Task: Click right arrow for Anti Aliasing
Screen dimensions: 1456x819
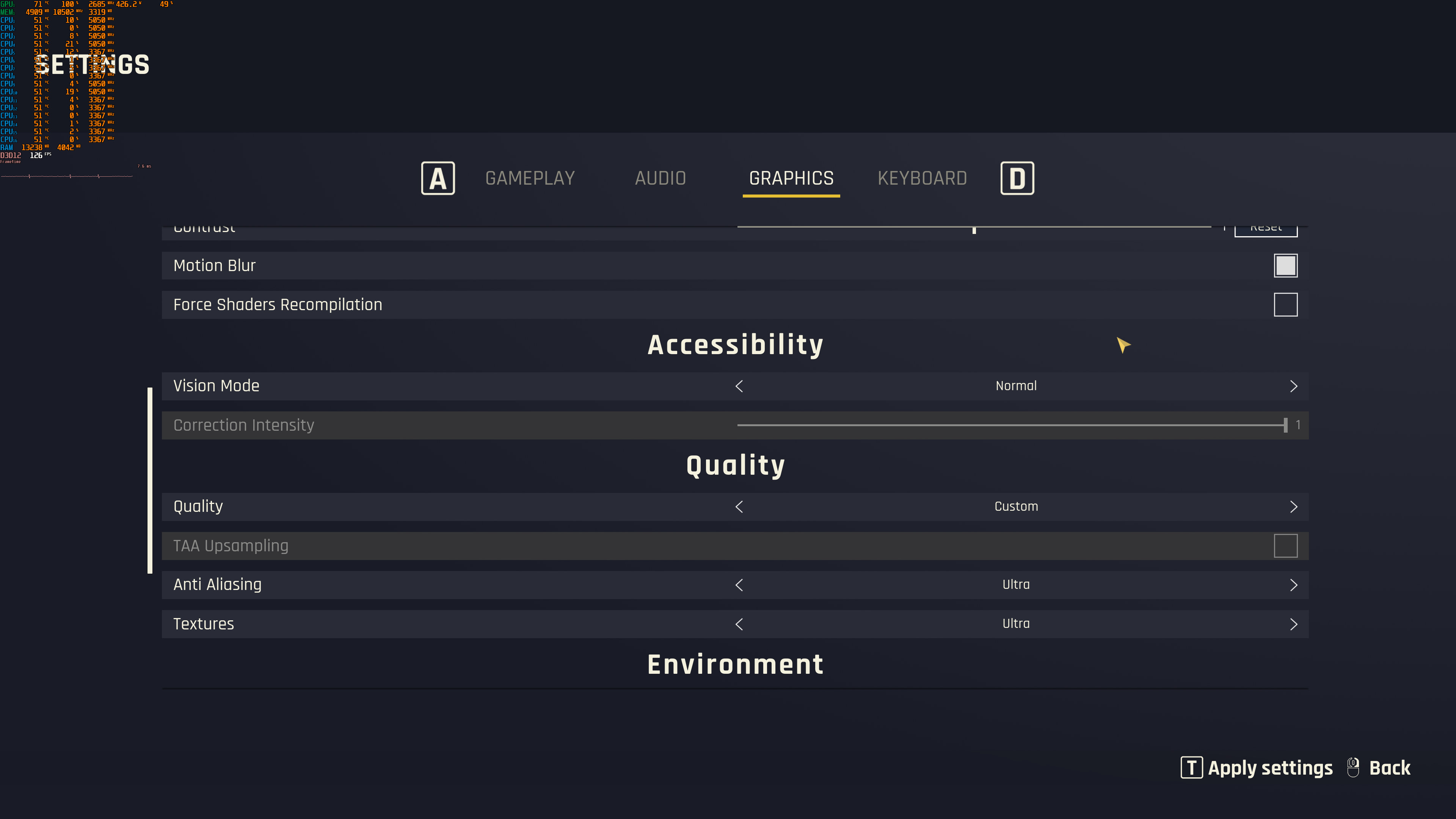Action: 1293,585
